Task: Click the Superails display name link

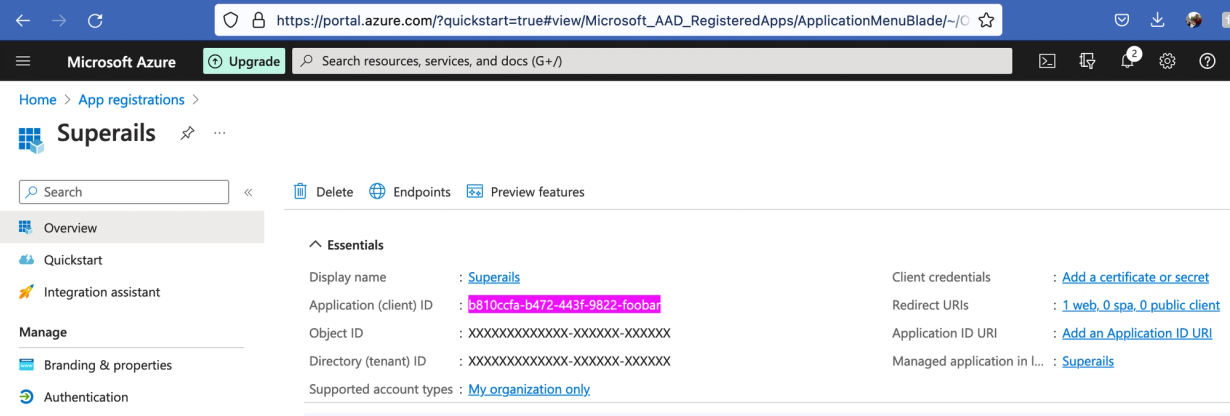Action: tap(494, 277)
